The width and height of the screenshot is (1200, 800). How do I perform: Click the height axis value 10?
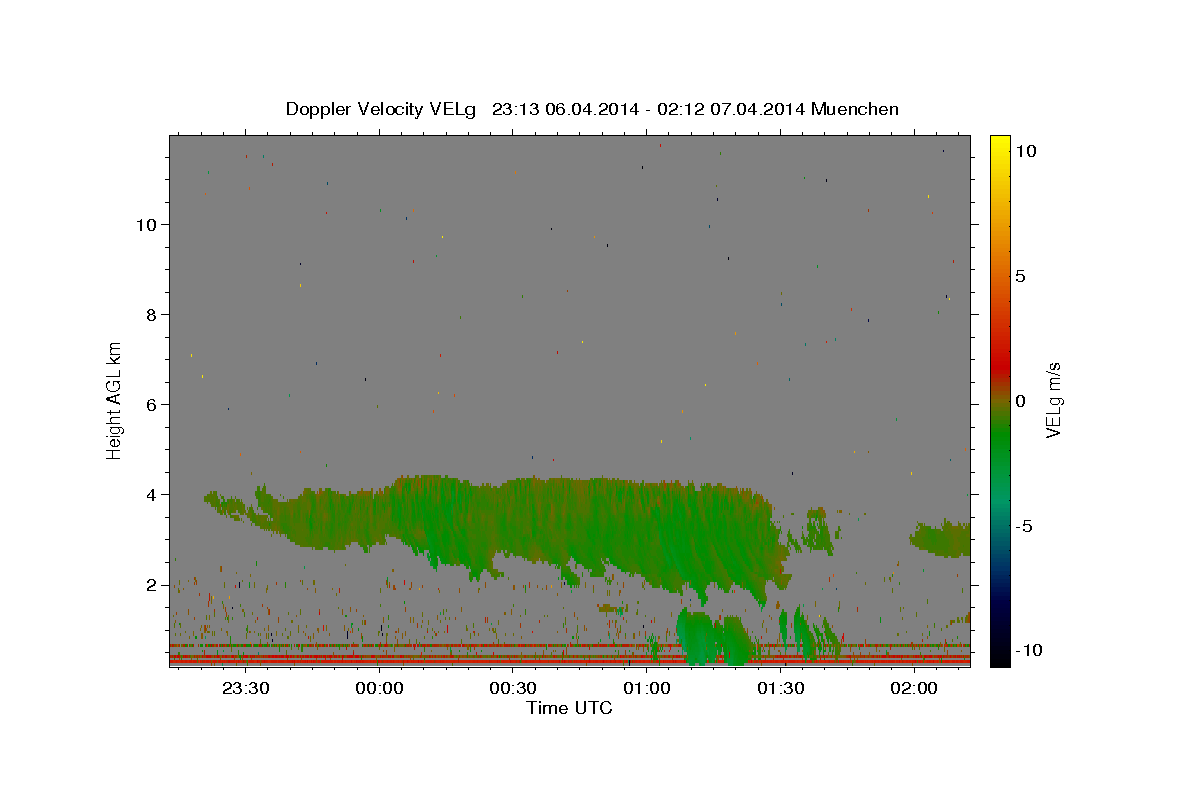pyautogui.click(x=146, y=224)
